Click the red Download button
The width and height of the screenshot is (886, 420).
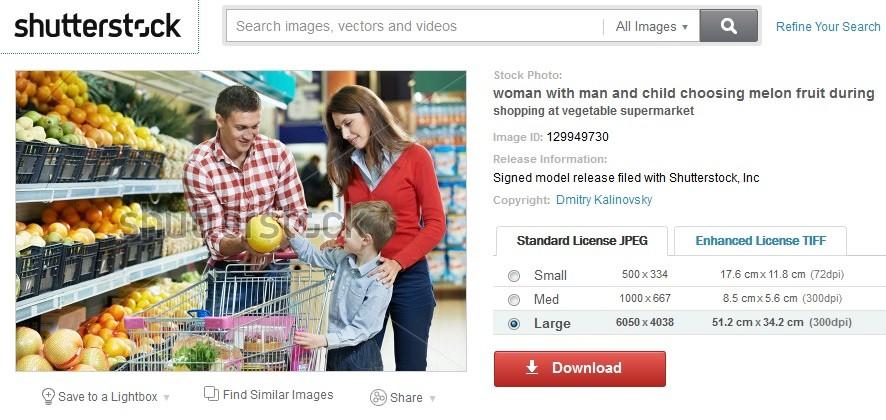[x=580, y=369]
